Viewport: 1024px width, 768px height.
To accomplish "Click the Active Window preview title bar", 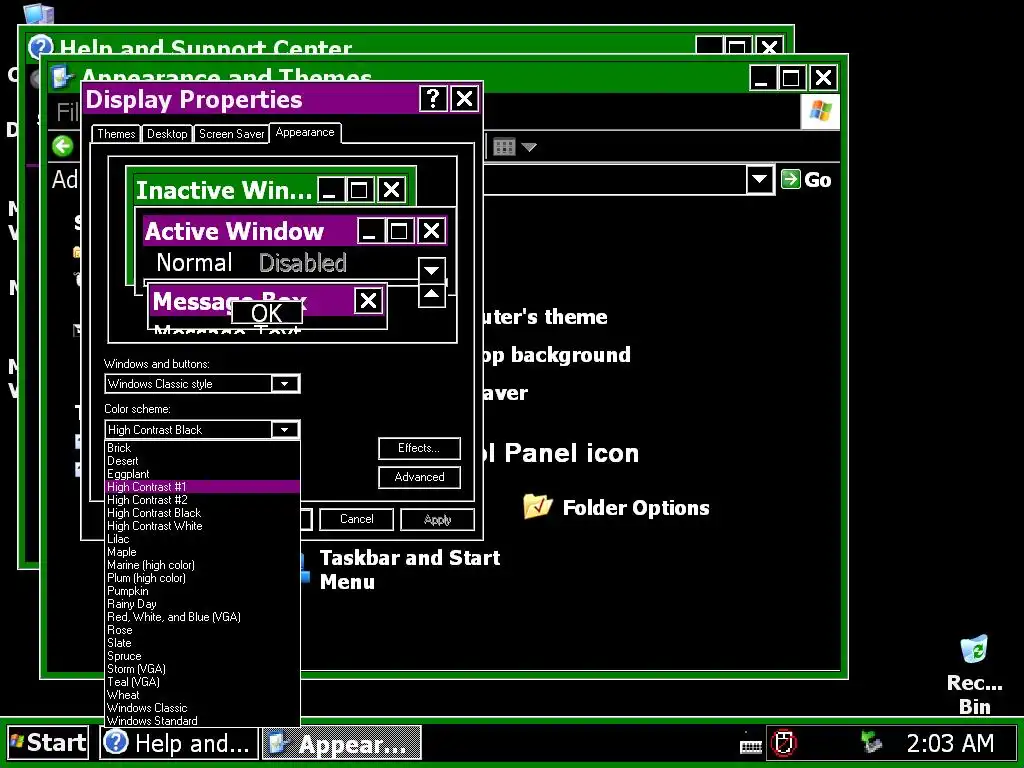I will click(295, 231).
